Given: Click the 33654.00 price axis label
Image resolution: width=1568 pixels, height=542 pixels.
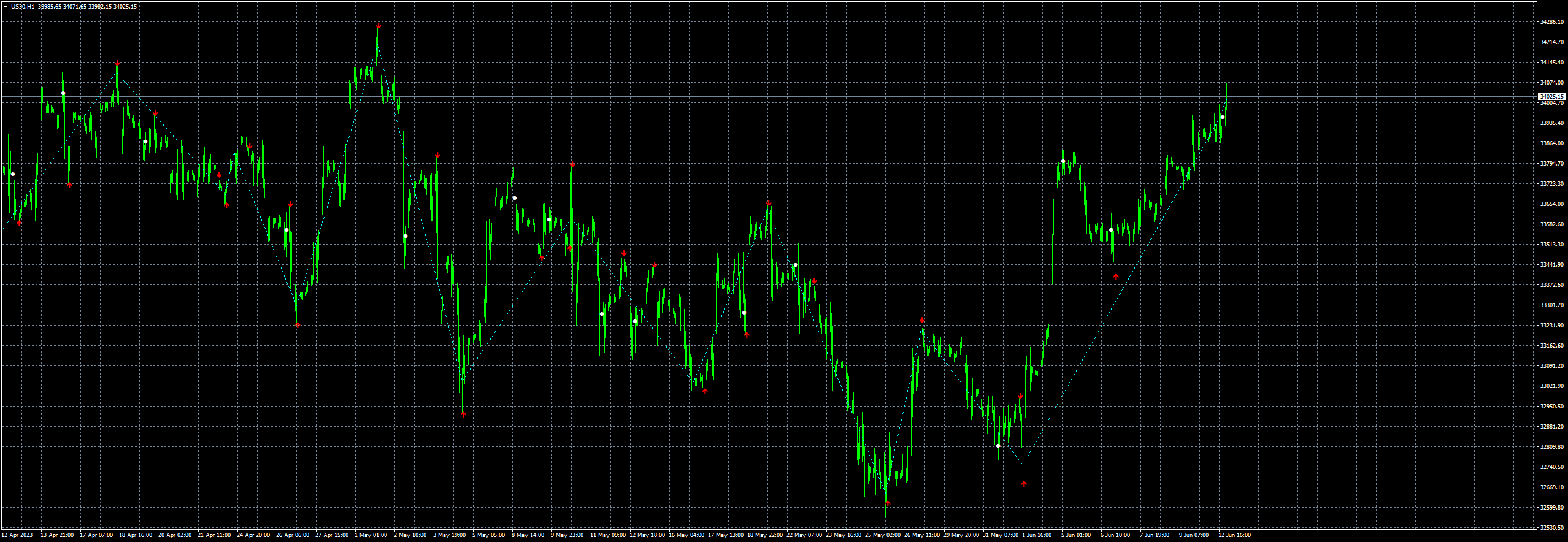Looking at the screenshot, I should pyautogui.click(x=1552, y=204).
